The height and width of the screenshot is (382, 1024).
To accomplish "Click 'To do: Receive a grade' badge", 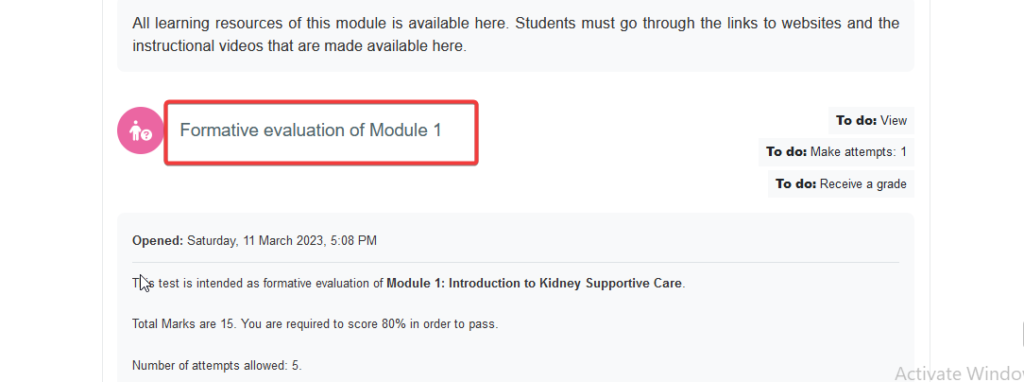I will coord(840,183).
